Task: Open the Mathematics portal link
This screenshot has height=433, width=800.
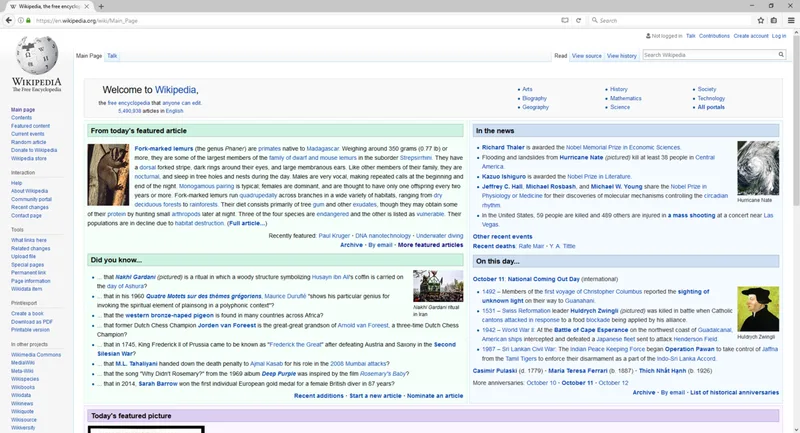Action: 626,98
